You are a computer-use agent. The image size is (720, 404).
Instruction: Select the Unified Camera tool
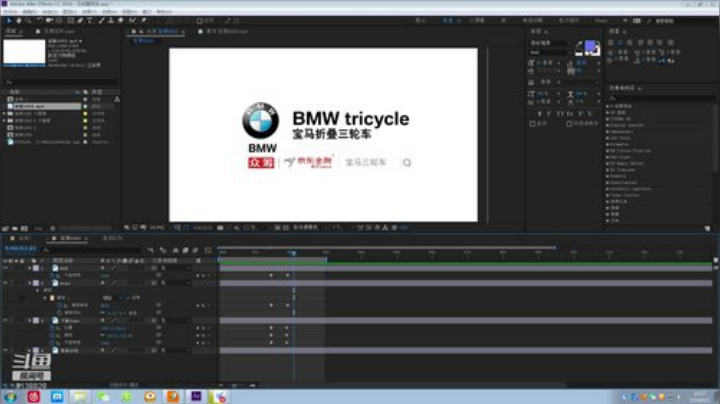(x=49, y=21)
